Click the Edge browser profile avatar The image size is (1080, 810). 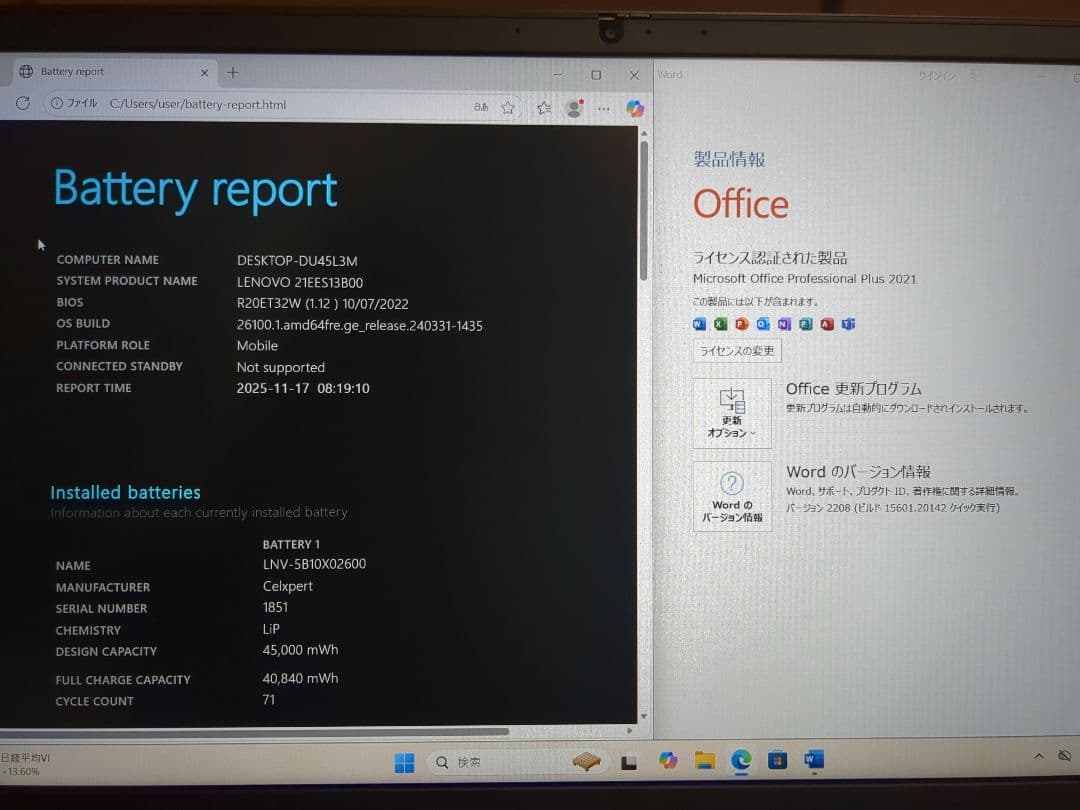[x=575, y=109]
